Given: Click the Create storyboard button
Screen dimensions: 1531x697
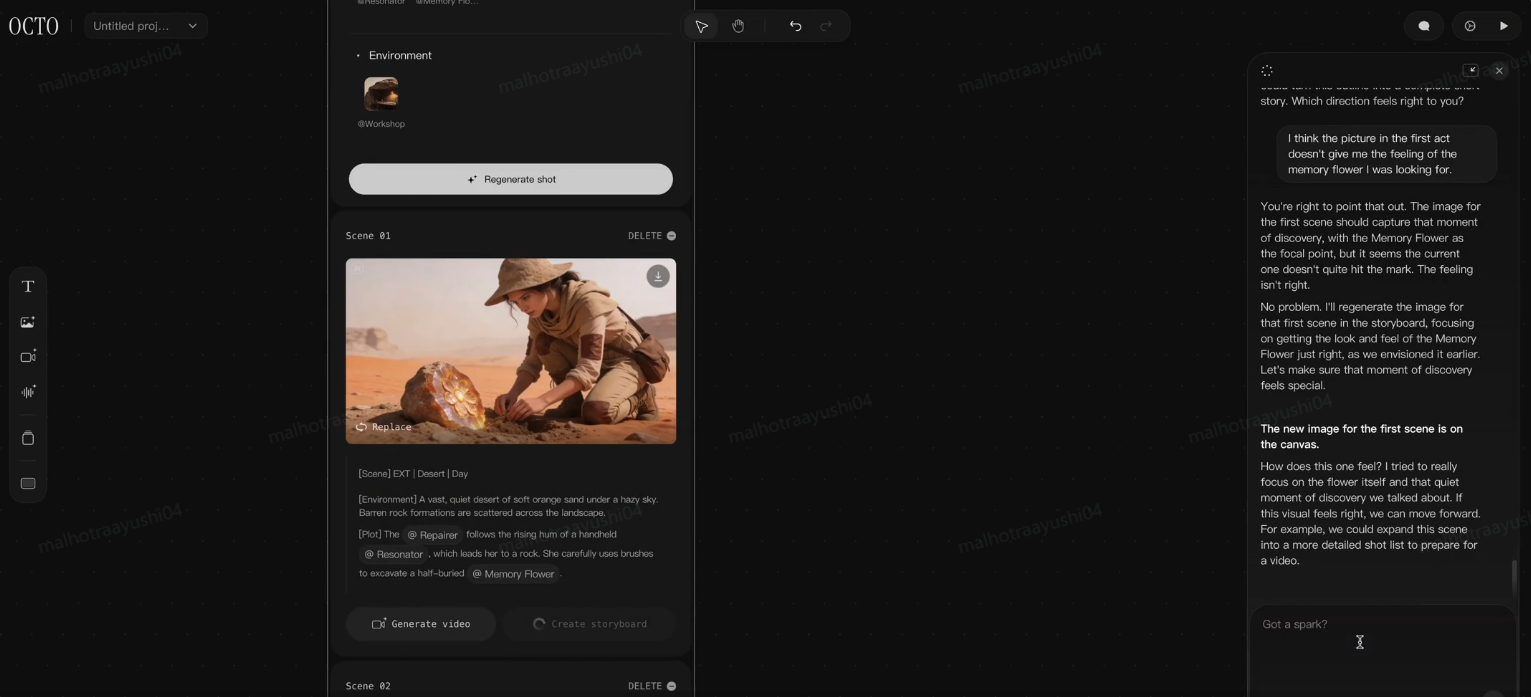Looking at the screenshot, I should (x=589, y=623).
